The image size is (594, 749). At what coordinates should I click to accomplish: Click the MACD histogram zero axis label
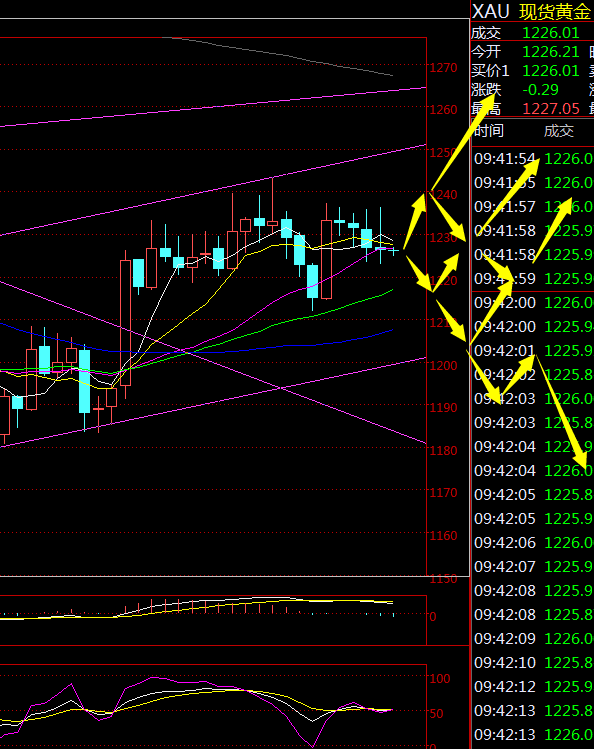coord(433,617)
